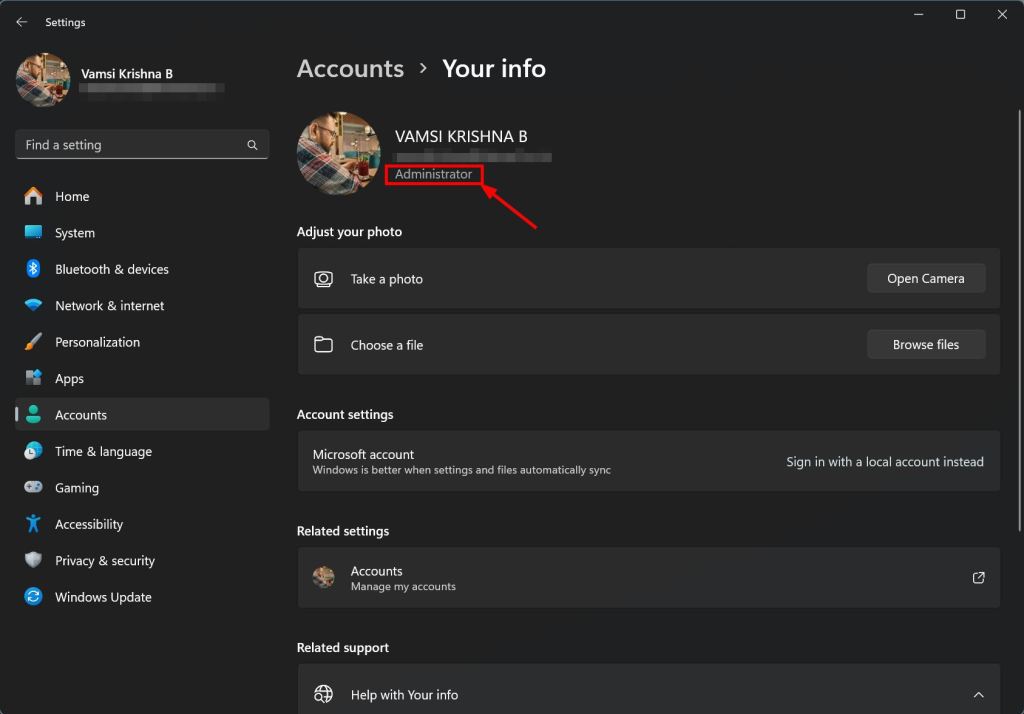Click the Personalization paintbrush icon

pyautogui.click(x=33, y=342)
